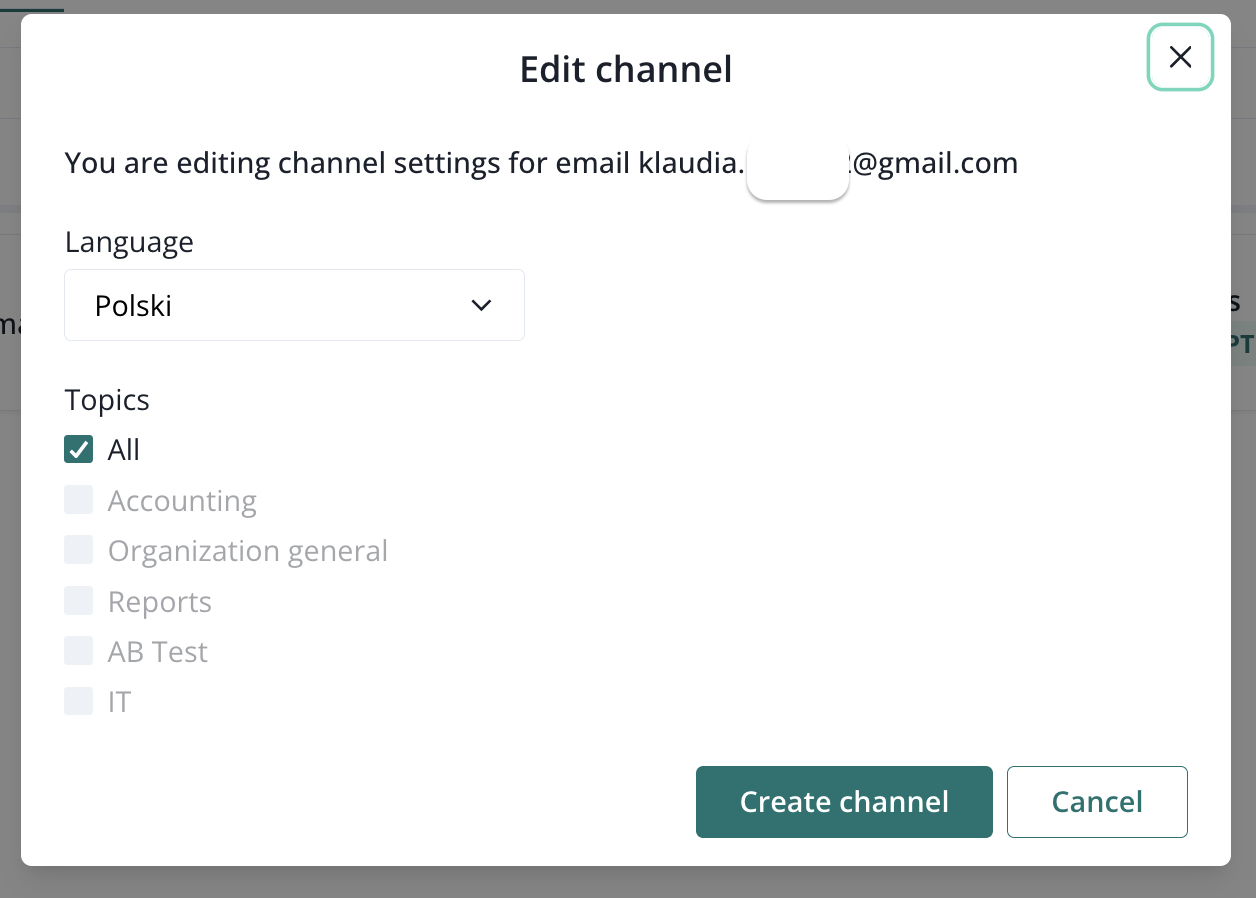1256x898 pixels.
Task: Uncheck the All topics checkbox
Action: click(x=79, y=450)
